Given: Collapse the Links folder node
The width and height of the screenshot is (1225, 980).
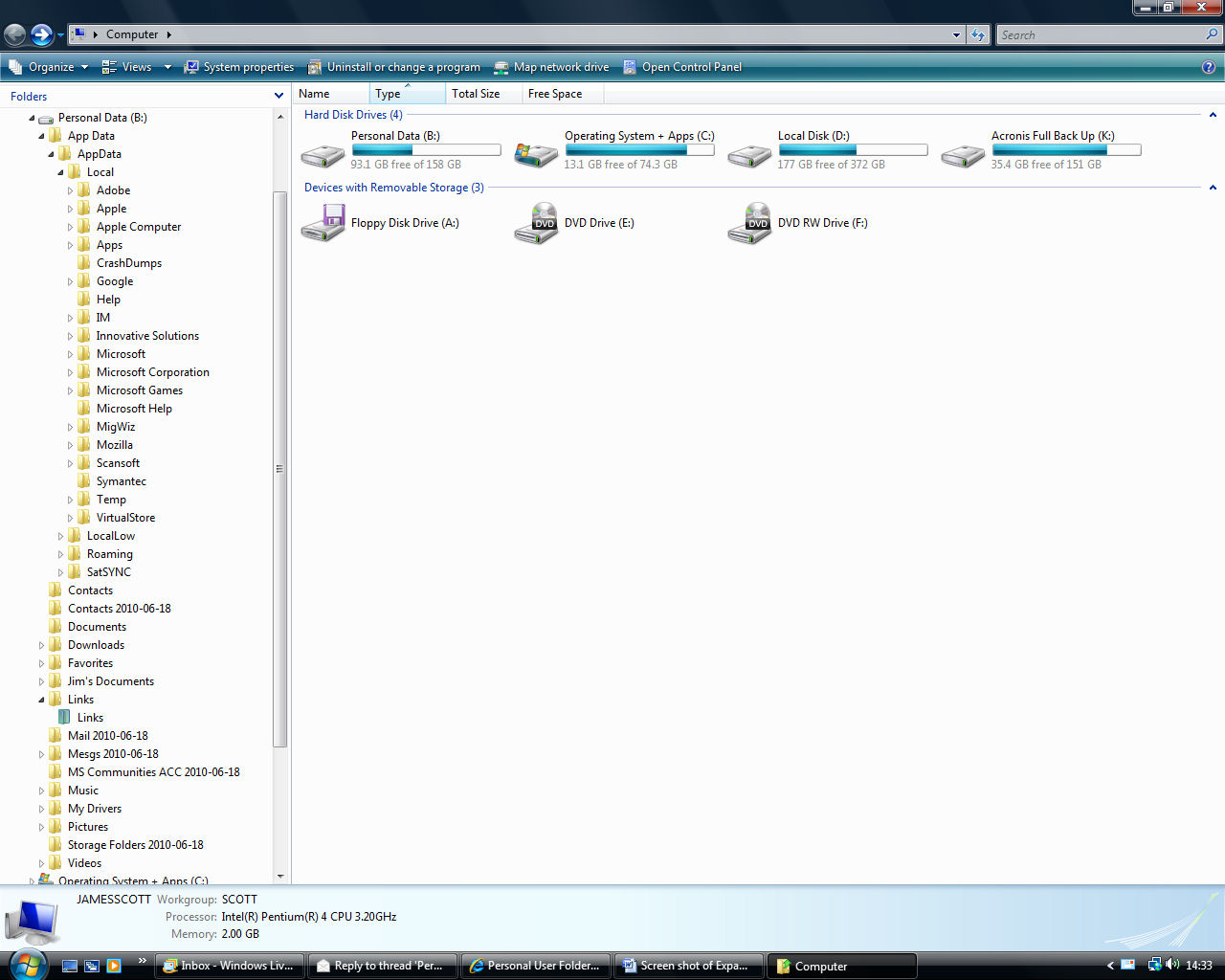Looking at the screenshot, I should (x=41, y=700).
